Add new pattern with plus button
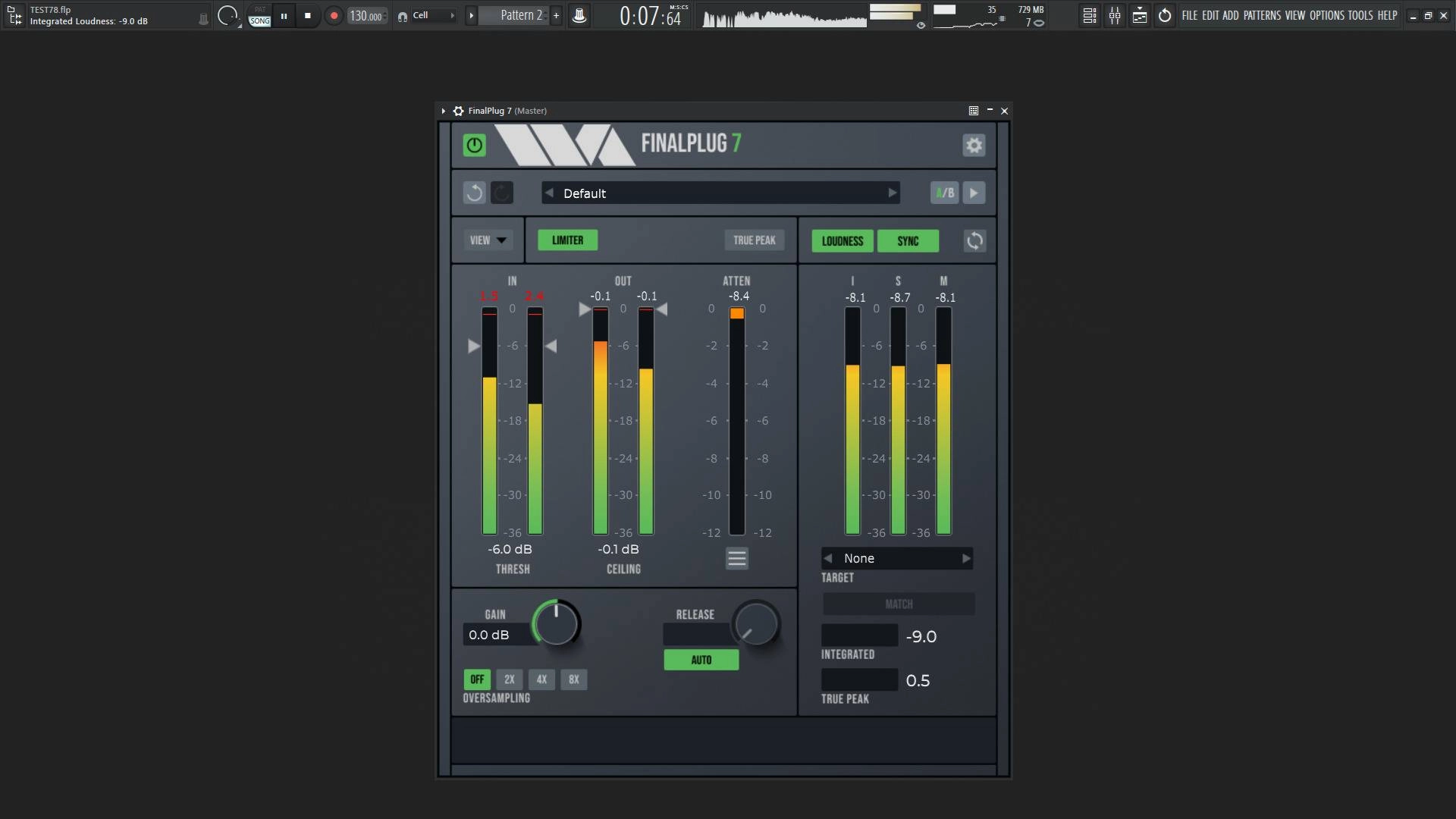This screenshot has height=819, width=1456. point(556,15)
